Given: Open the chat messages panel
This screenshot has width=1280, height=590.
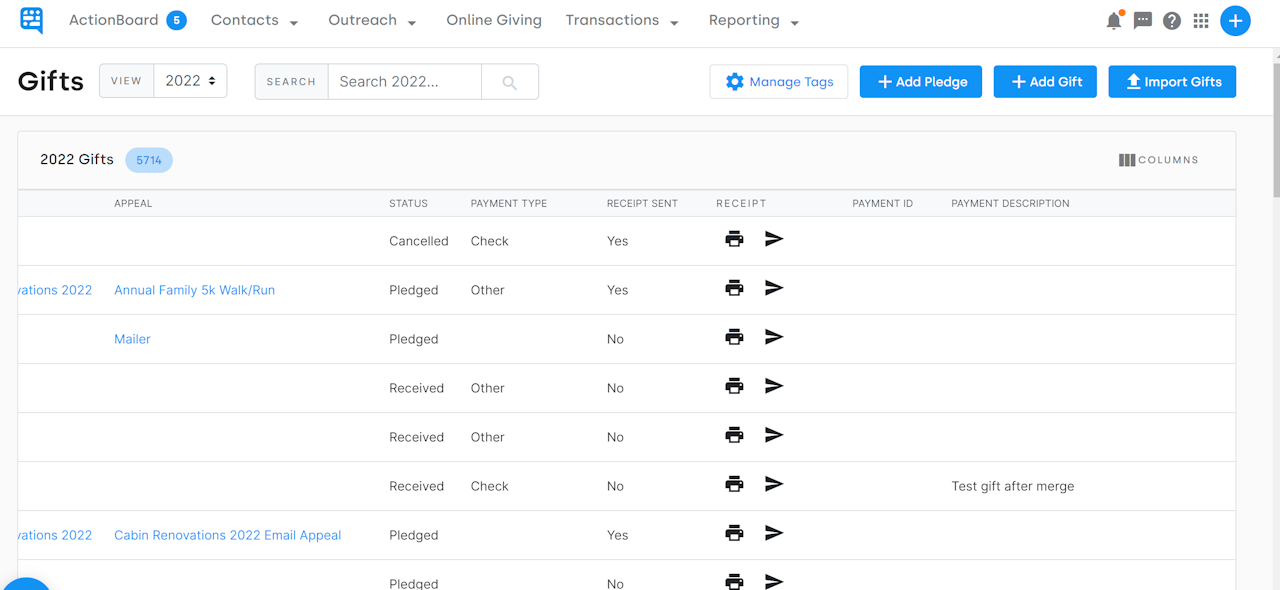Looking at the screenshot, I should [1142, 20].
